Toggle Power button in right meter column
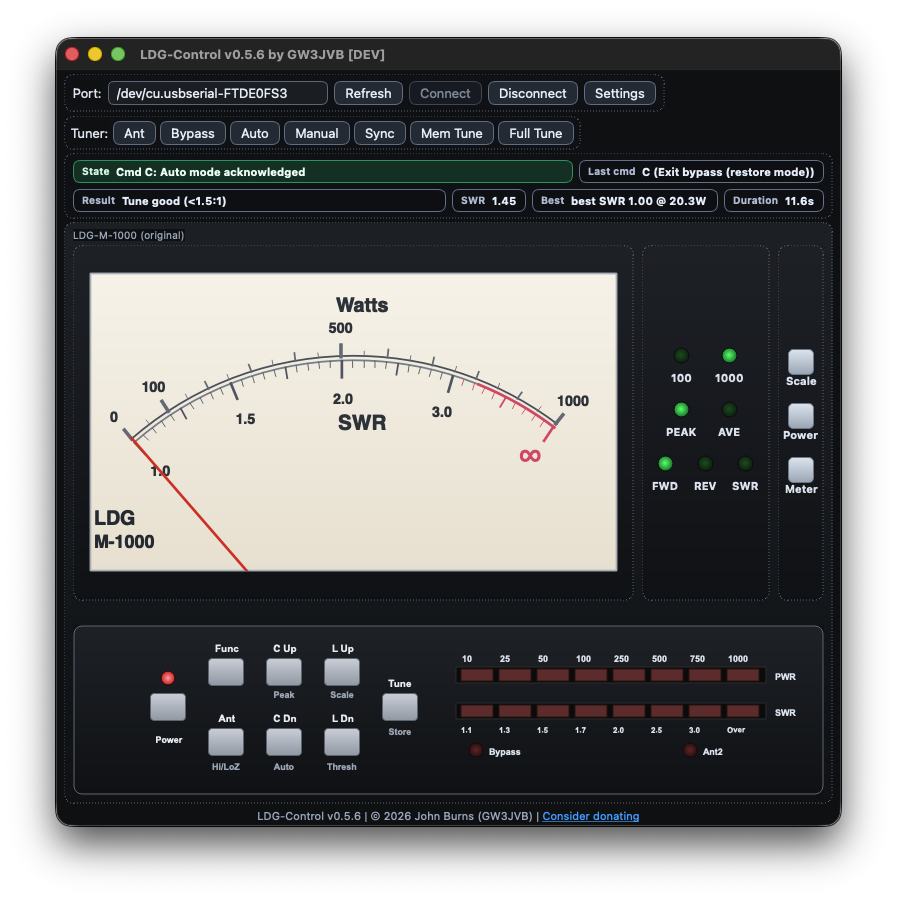 pyautogui.click(x=800, y=416)
